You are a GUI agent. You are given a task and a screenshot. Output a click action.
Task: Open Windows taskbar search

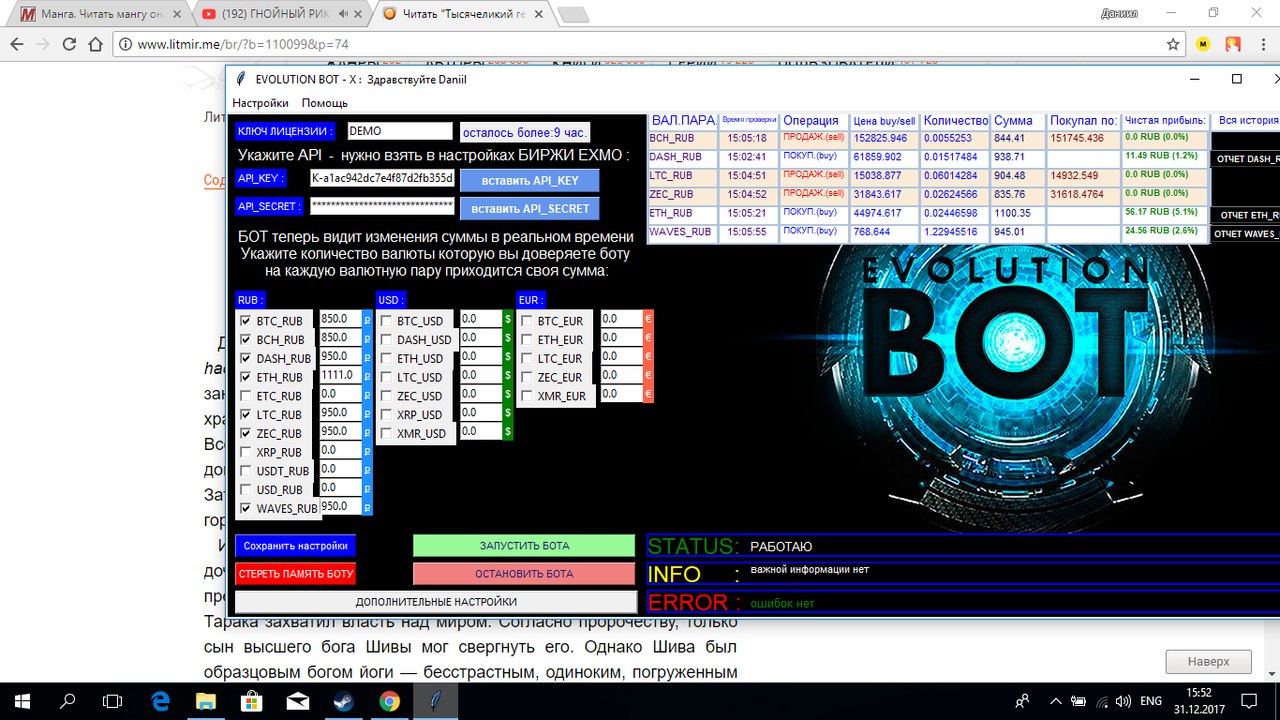(x=68, y=701)
